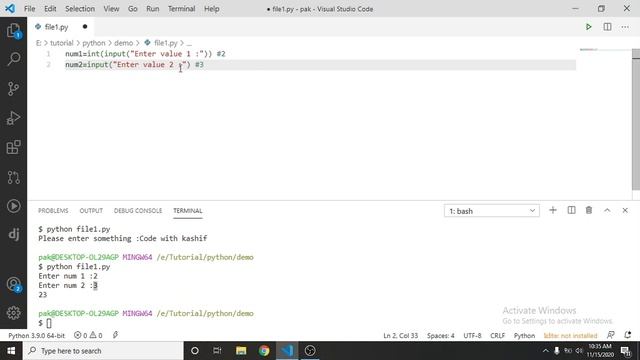
Task: Kill terminal with trash icon
Action: tap(589, 210)
